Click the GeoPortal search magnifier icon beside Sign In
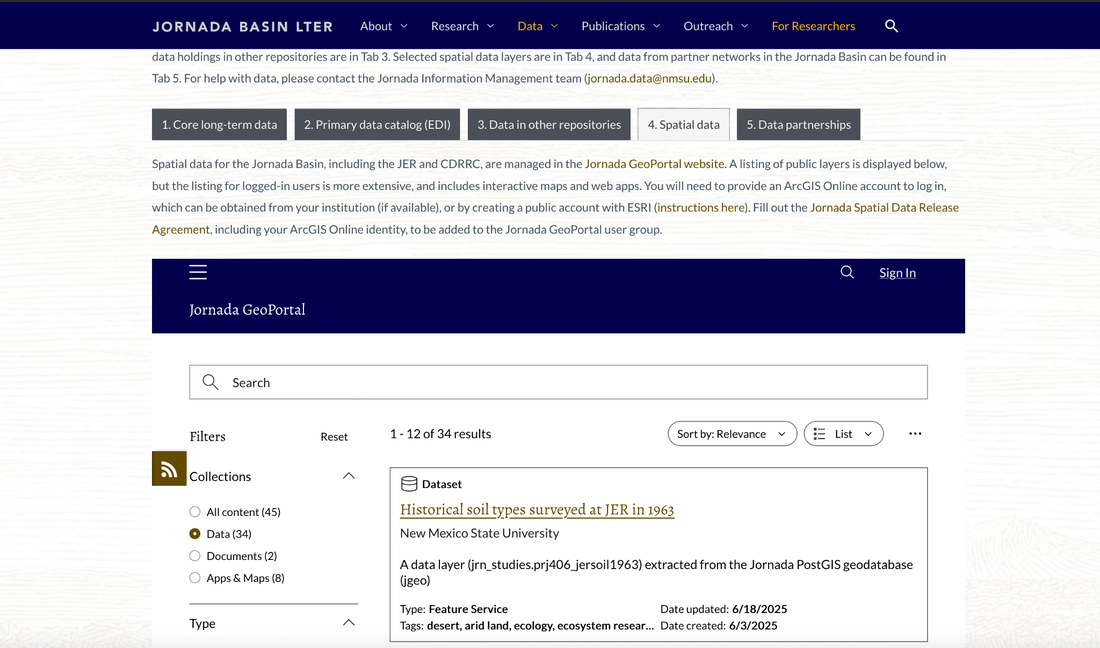1100x648 pixels. pos(847,272)
